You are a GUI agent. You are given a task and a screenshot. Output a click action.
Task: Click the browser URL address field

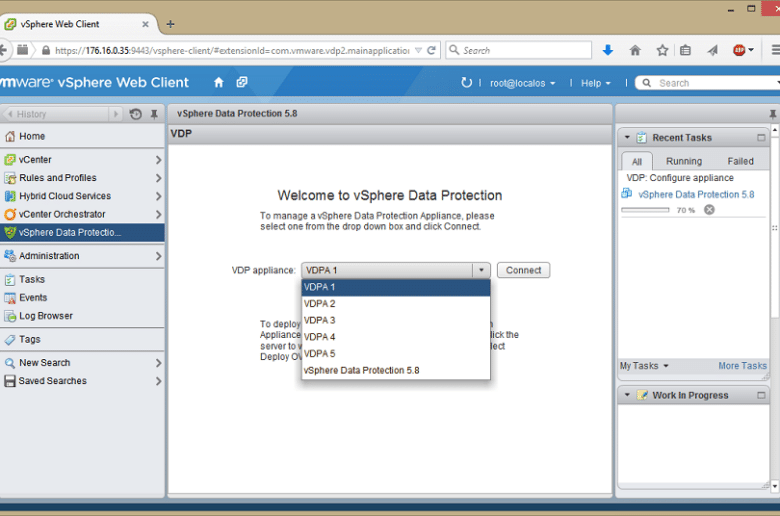tap(231, 50)
